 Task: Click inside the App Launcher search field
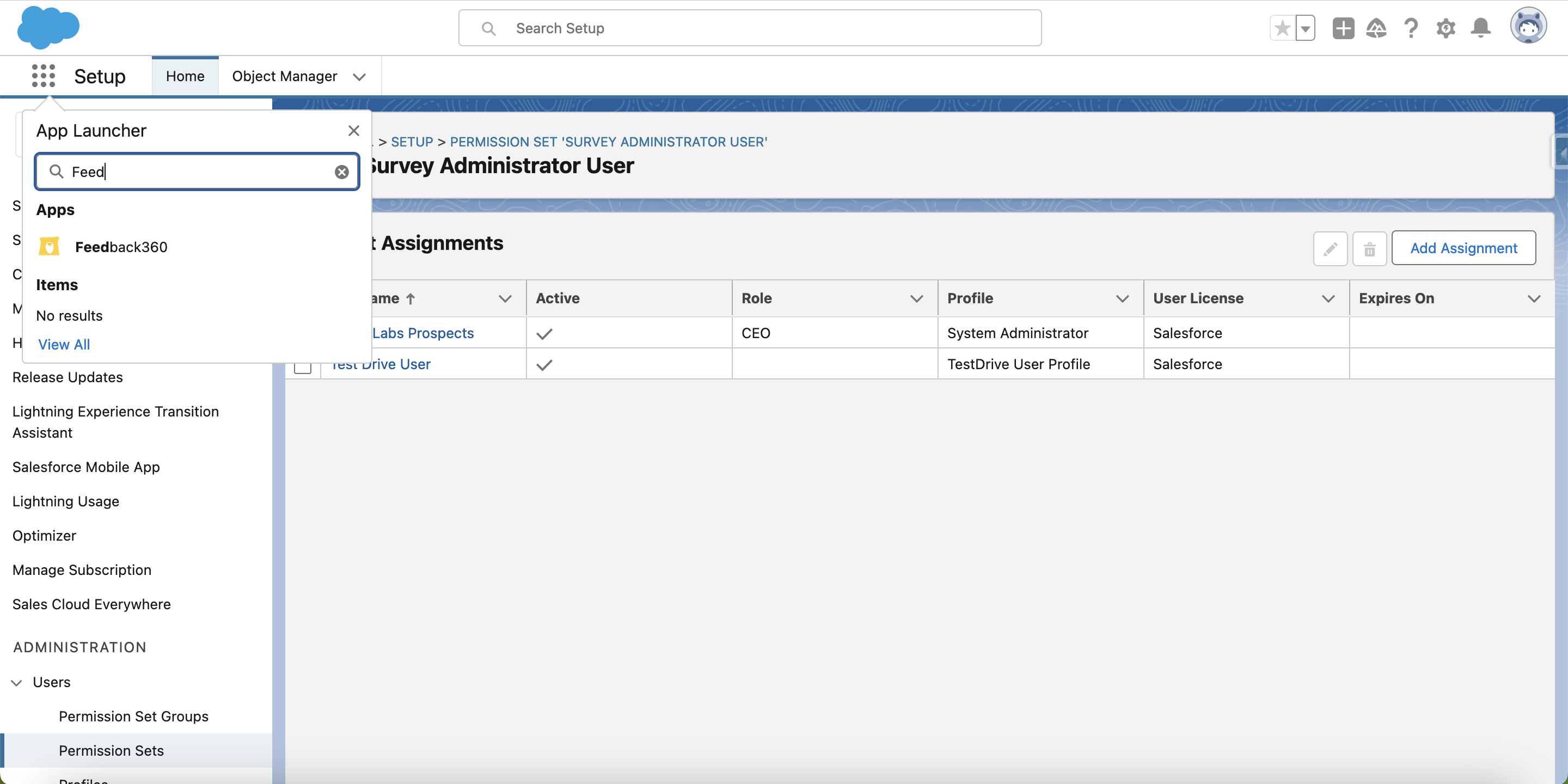pyautogui.click(x=198, y=172)
